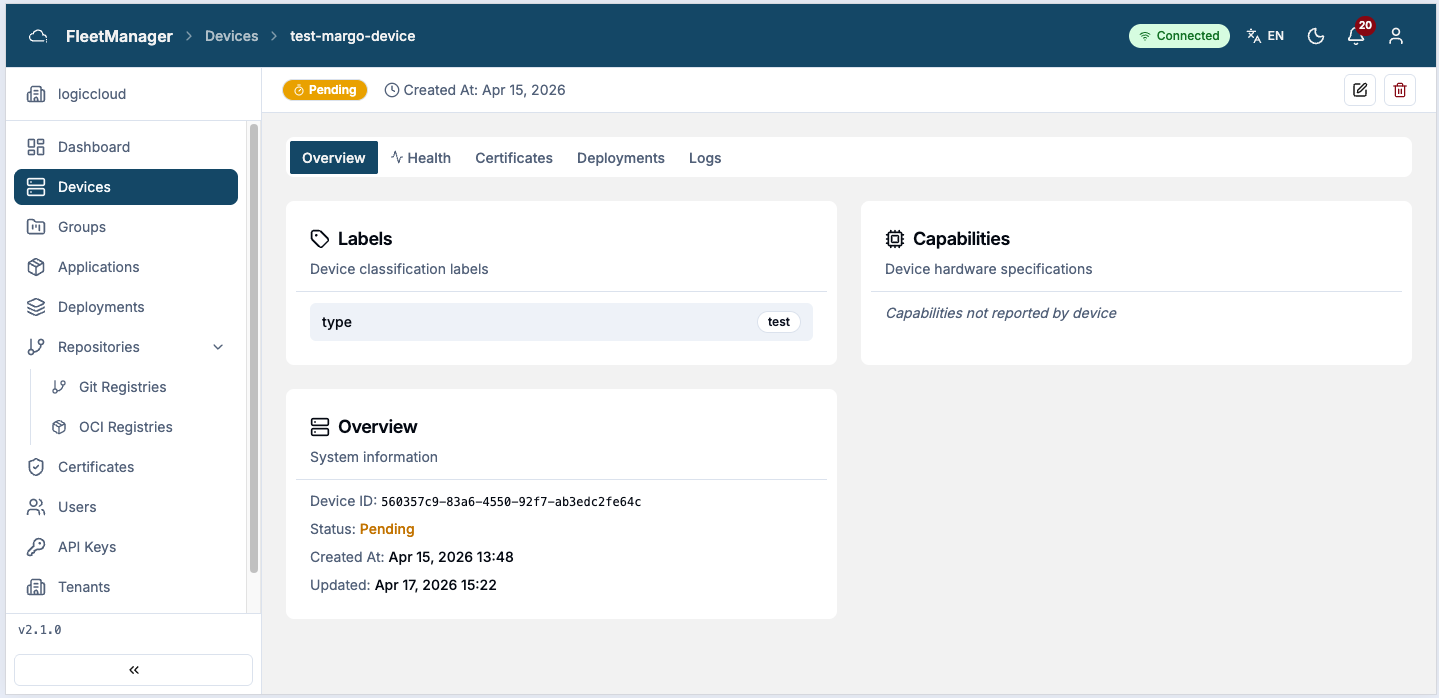
Task: Go to Devices in the breadcrumb
Action: coord(232,36)
